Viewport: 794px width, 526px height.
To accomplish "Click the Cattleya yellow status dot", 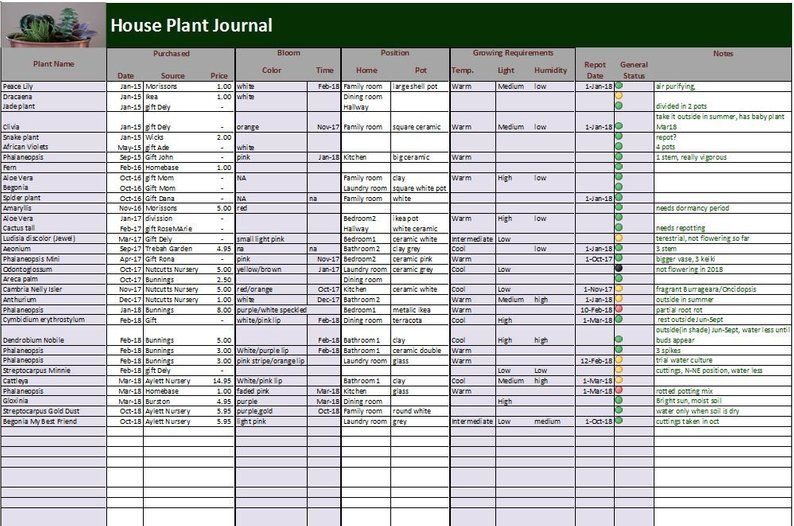I will pyautogui.click(x=618, y=380).
